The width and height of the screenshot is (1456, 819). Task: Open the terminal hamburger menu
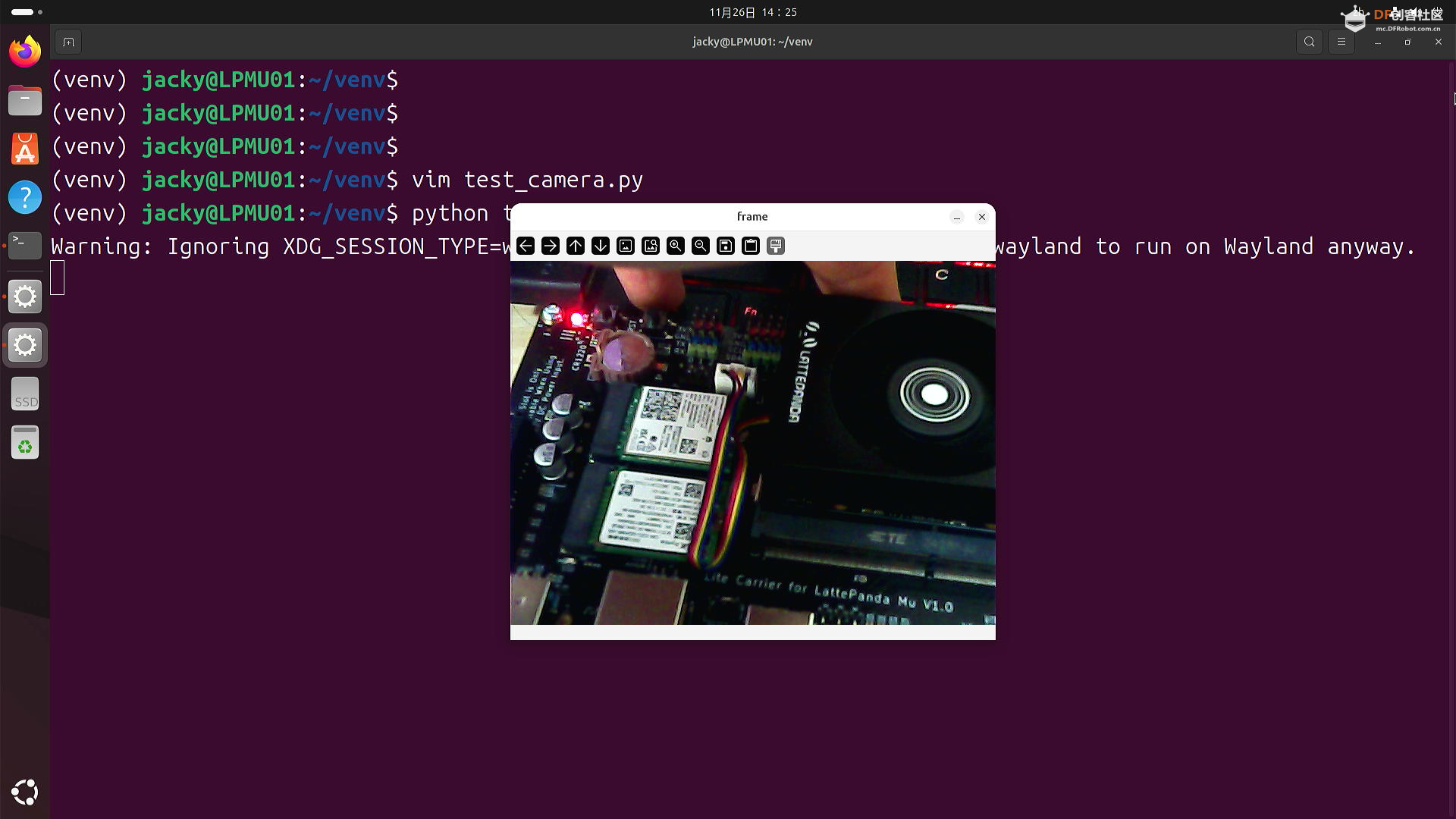click(1341, 42)
